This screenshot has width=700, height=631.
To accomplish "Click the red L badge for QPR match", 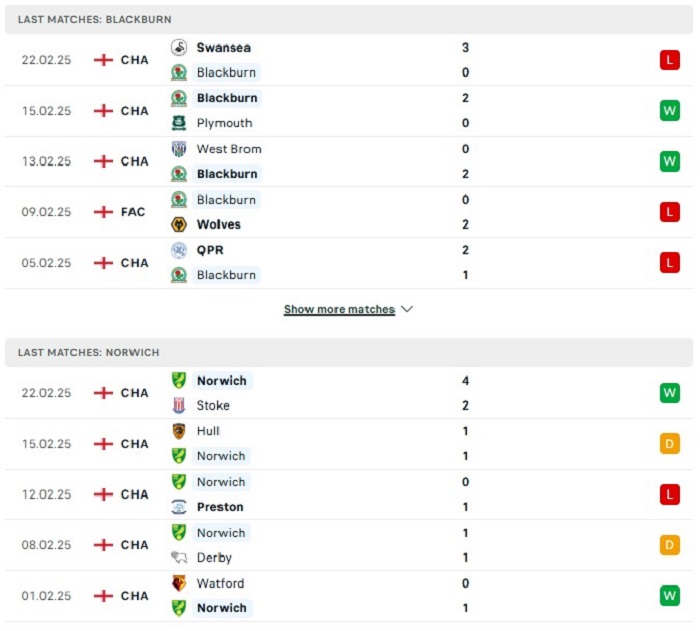I will (x=670, y=263).
